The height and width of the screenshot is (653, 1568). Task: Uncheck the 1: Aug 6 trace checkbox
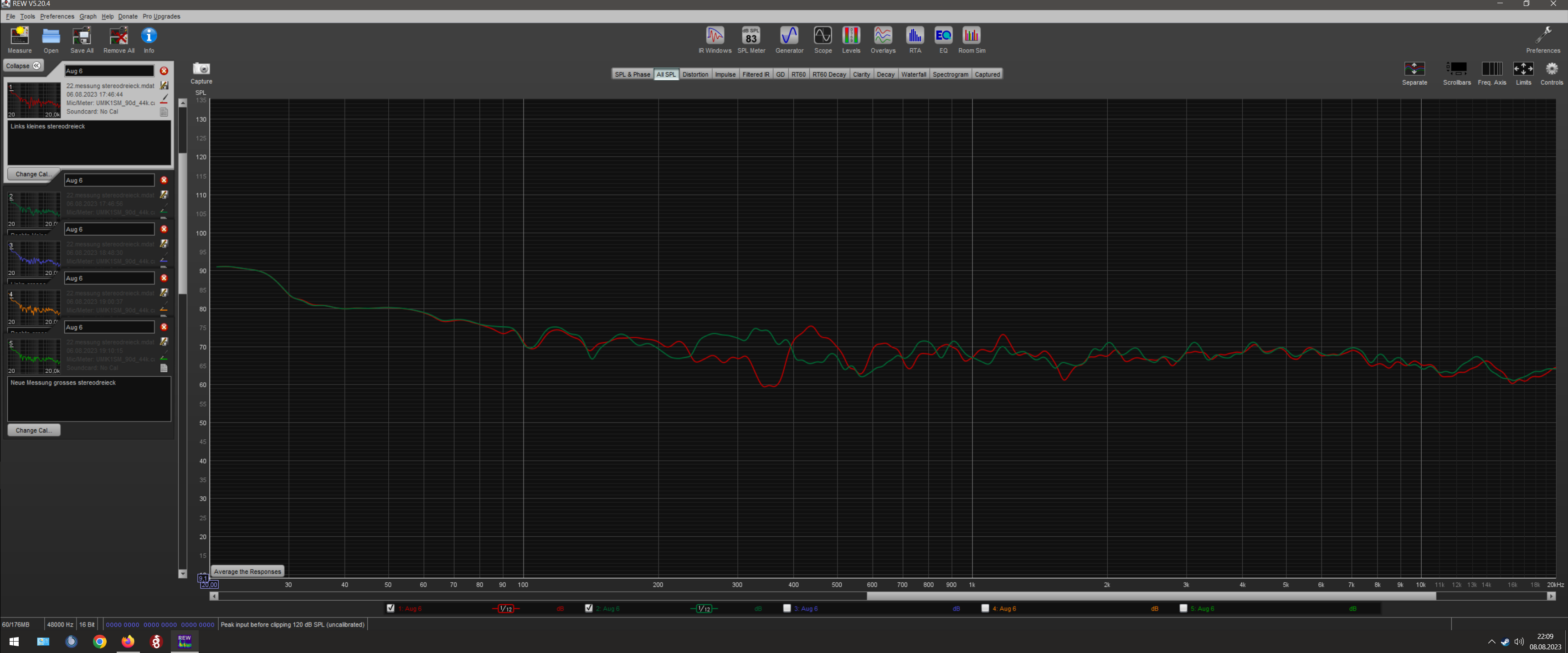pos(391,608)
